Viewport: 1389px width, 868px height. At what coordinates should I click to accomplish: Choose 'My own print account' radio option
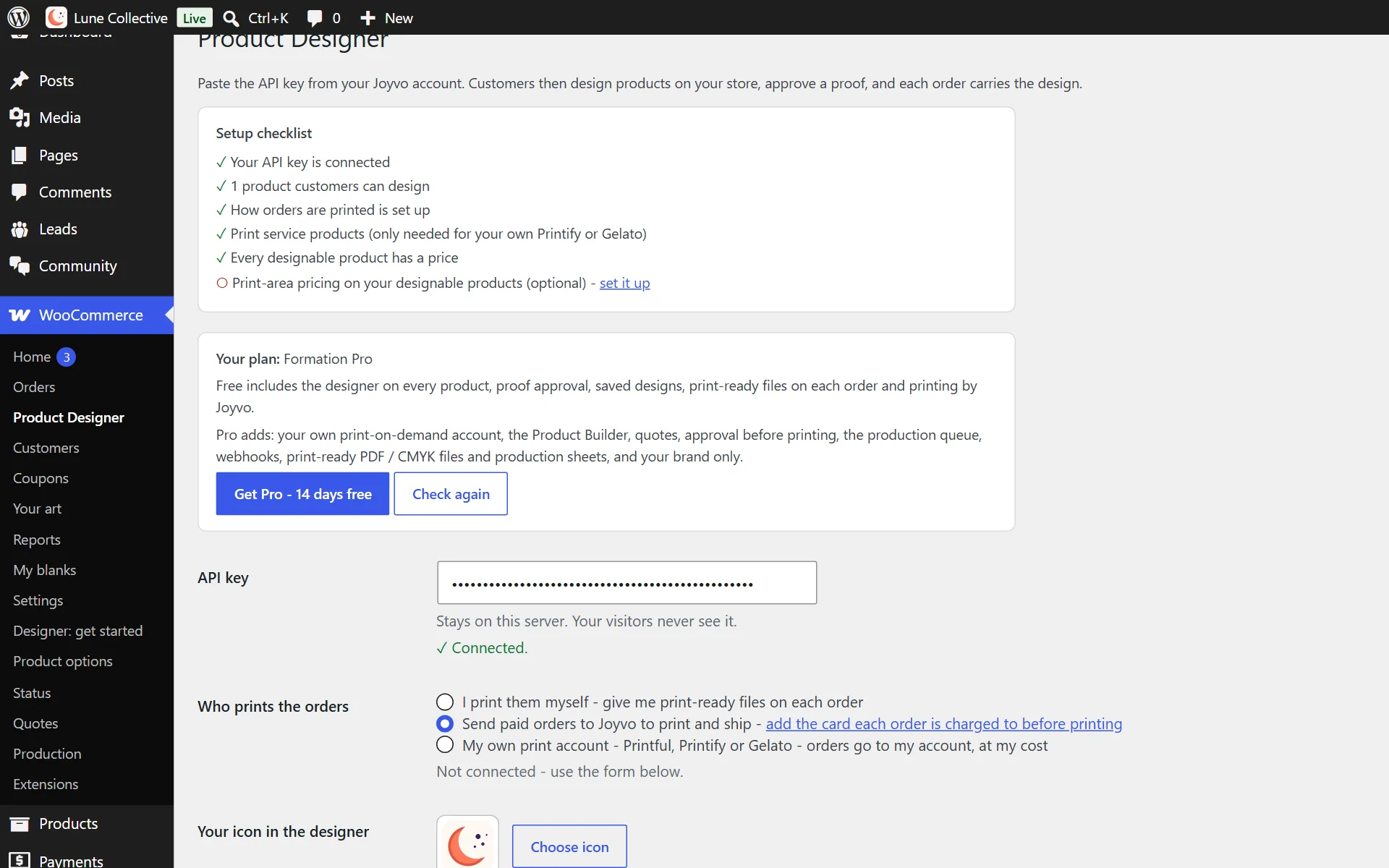445,745
